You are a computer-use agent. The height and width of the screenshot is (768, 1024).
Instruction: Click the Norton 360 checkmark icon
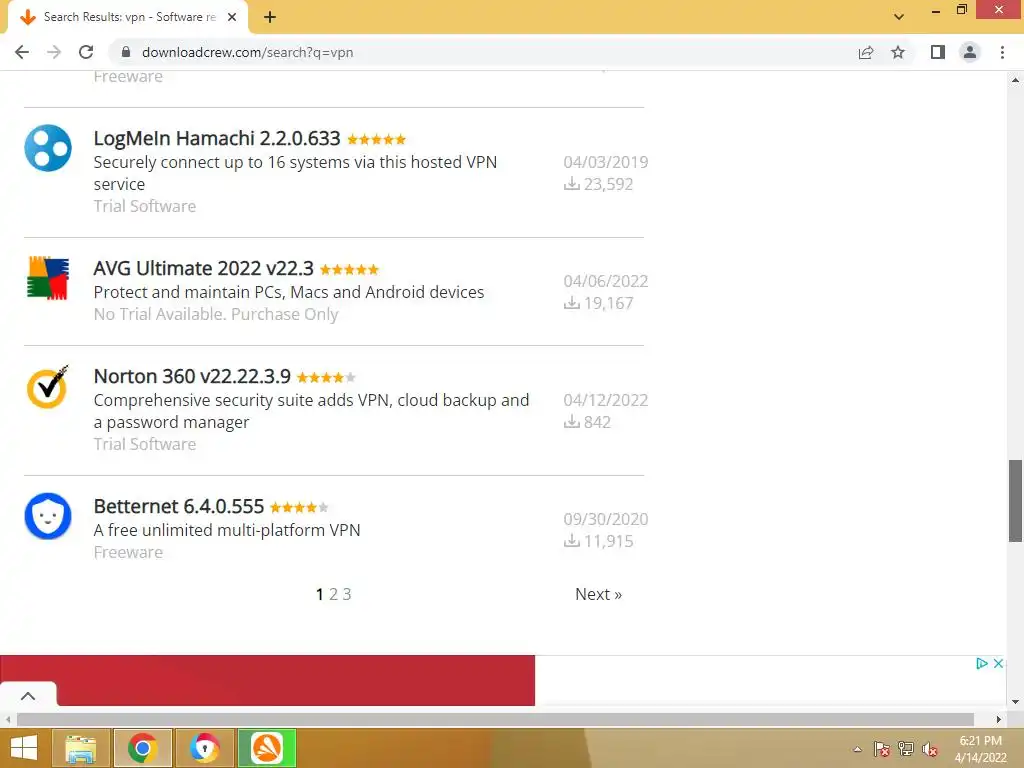tap(48, 387)
